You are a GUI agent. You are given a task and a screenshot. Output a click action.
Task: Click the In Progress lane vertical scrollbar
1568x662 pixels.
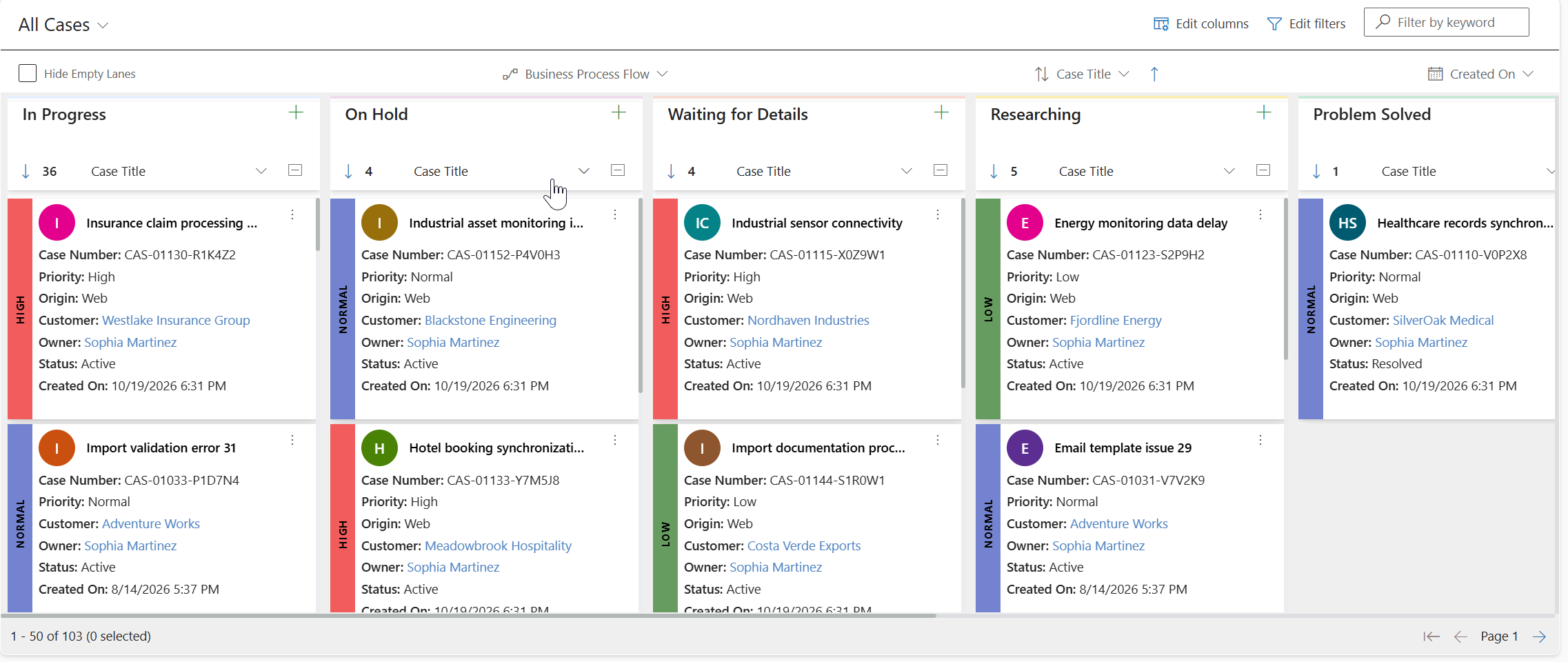click(317, 225)
